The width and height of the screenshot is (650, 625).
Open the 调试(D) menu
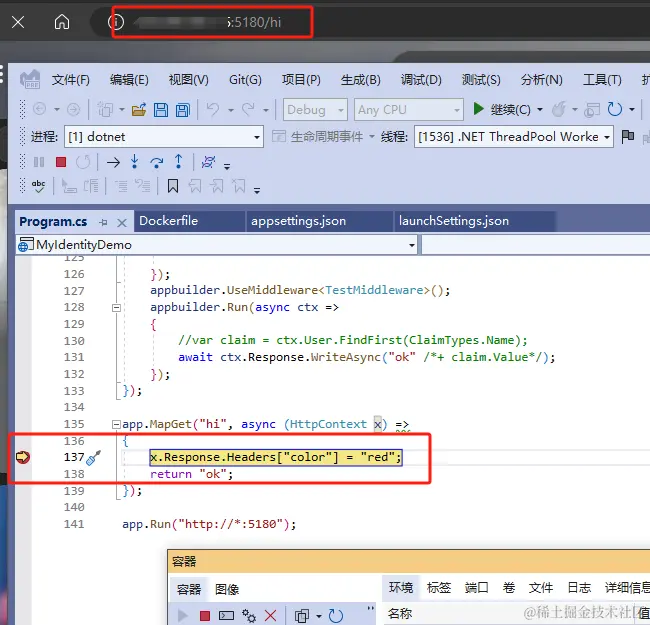click(421, 80)
